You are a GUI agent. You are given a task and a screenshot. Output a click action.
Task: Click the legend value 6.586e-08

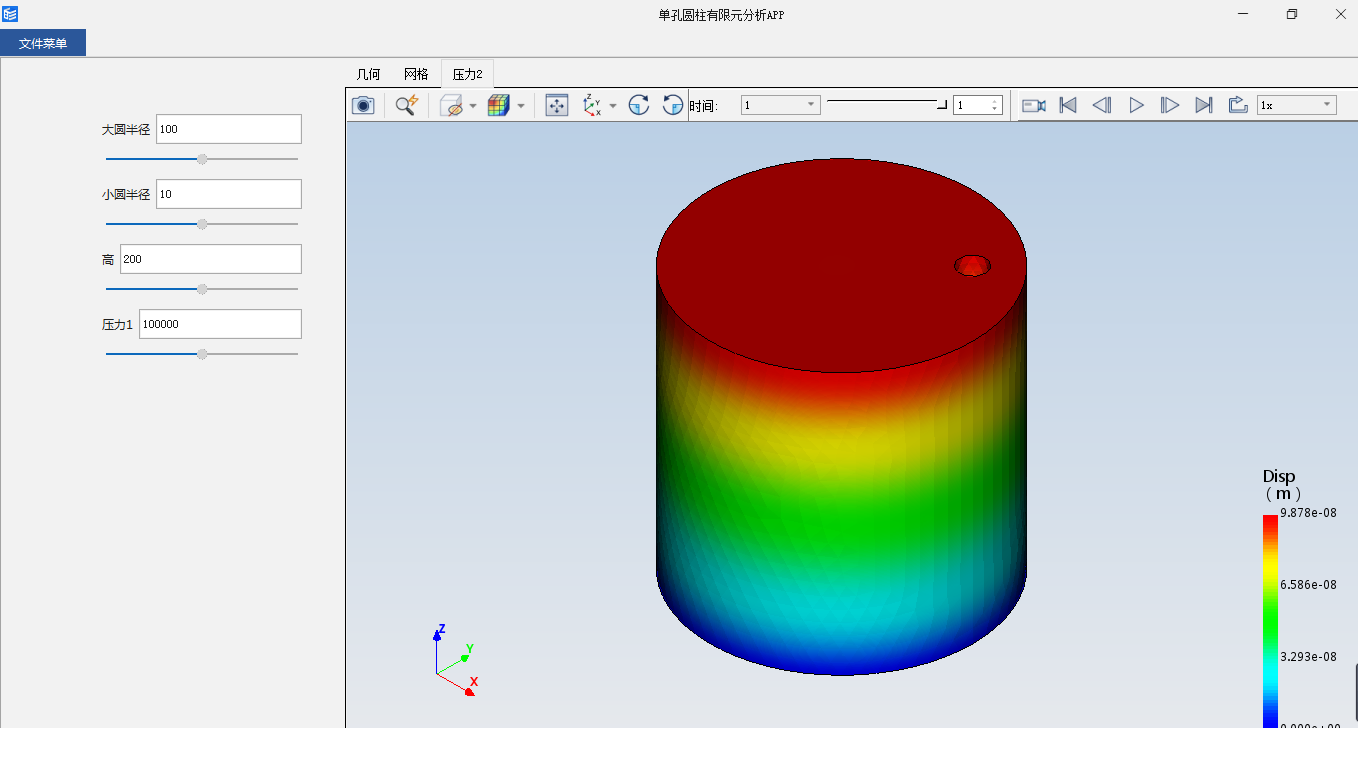(x=1308, y=584)
